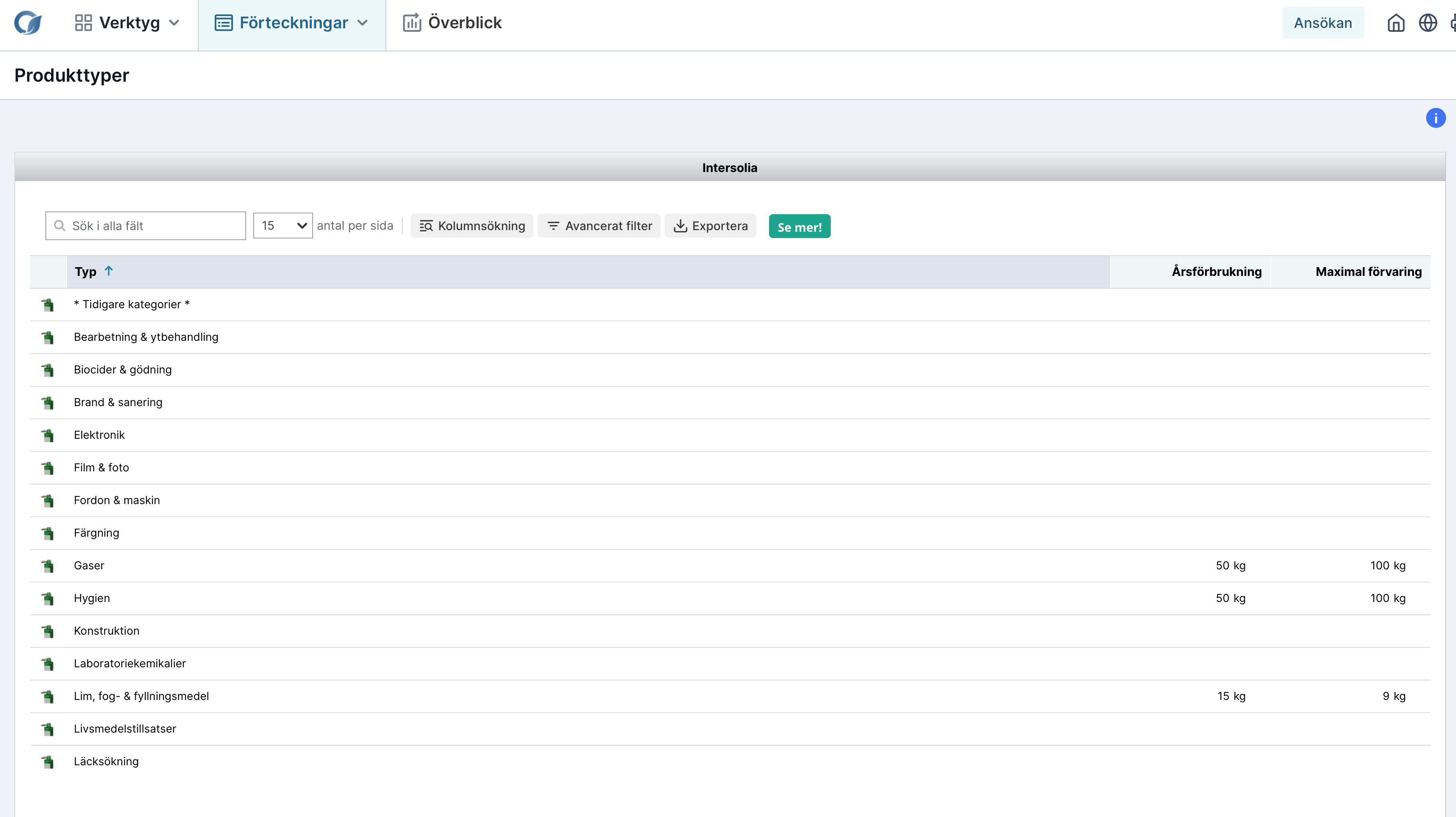Screen dimensions: 1456x817
Task: Click Exportera to download list
Action: coord(710,226)
